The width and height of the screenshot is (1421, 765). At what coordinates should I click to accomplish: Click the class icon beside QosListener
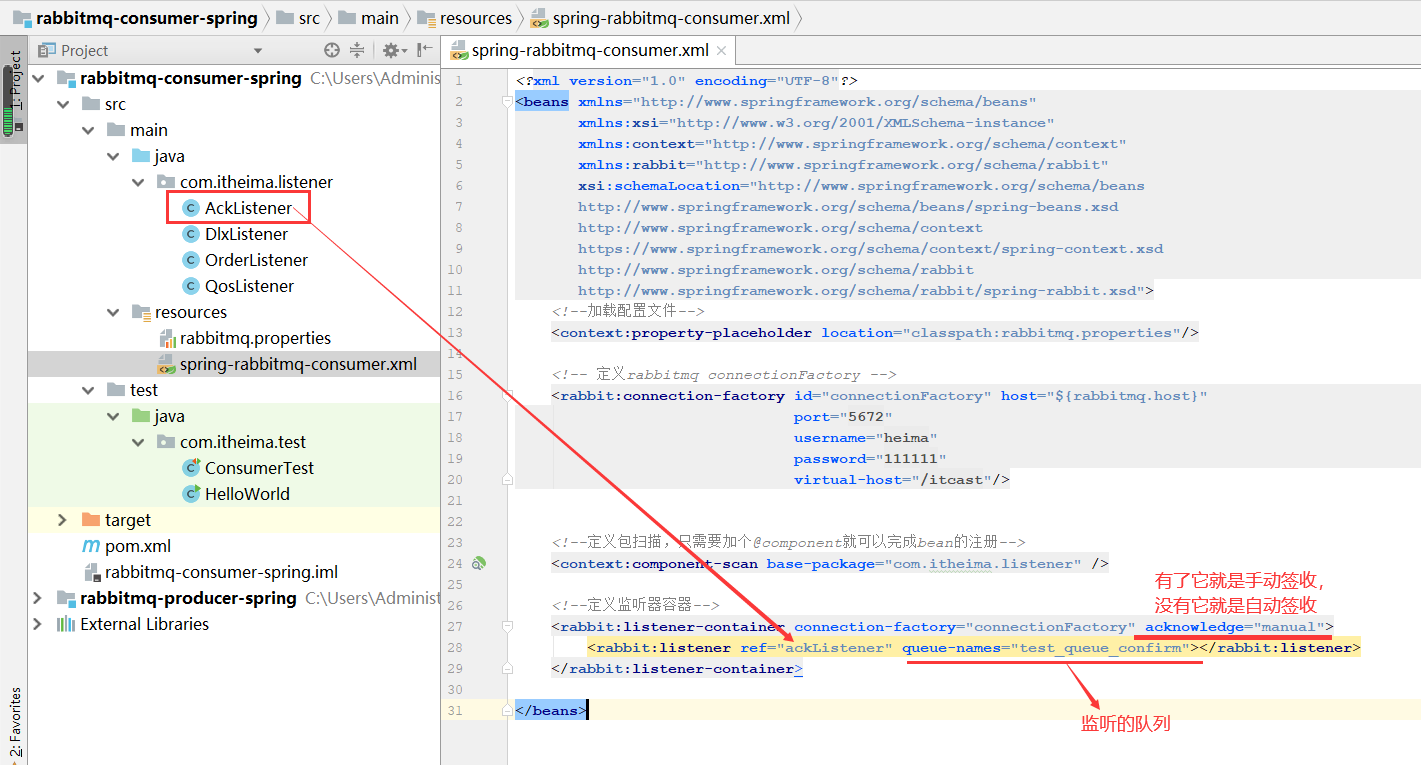pos(191,286)
